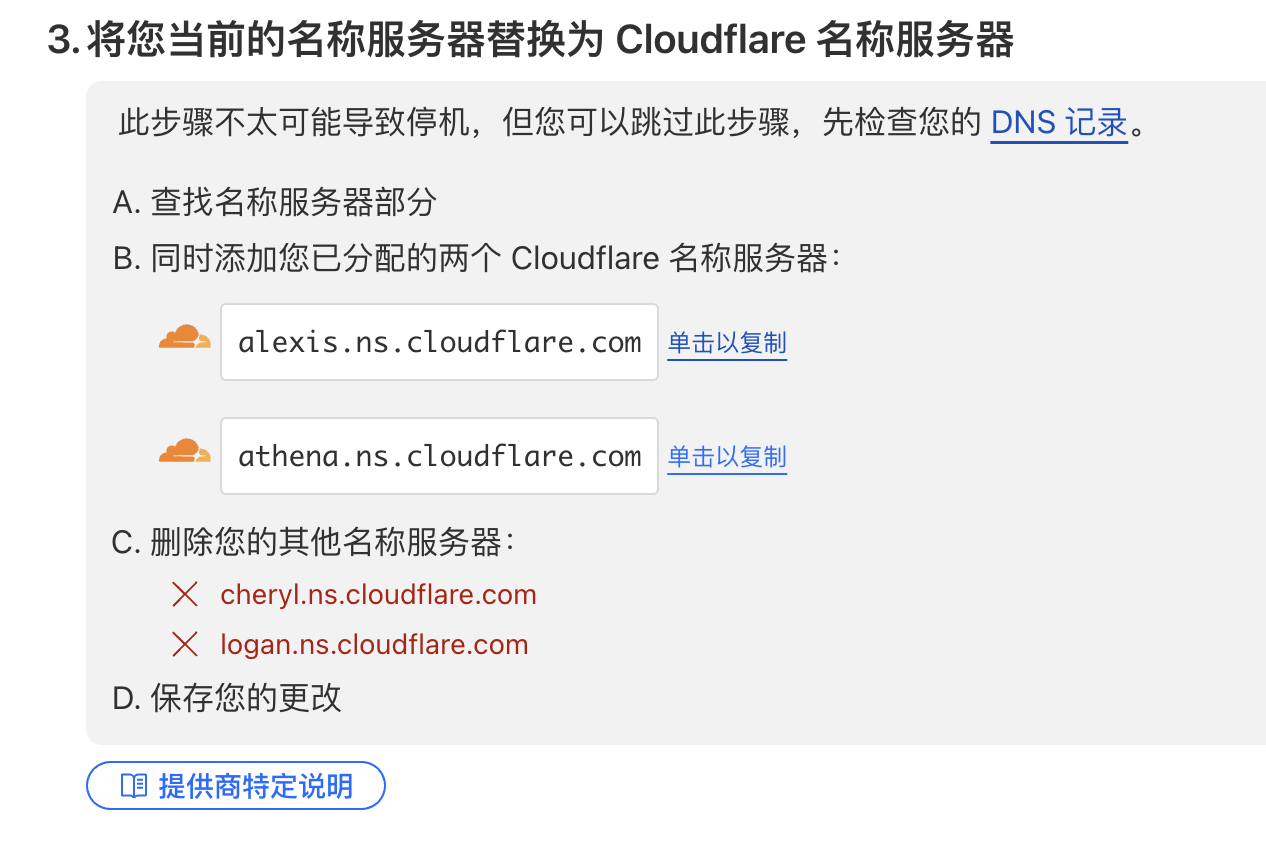Screen dimensions: 1266x844
Task: Click the athena.ns.cloudflare.com text field
Action: (439, 456)
